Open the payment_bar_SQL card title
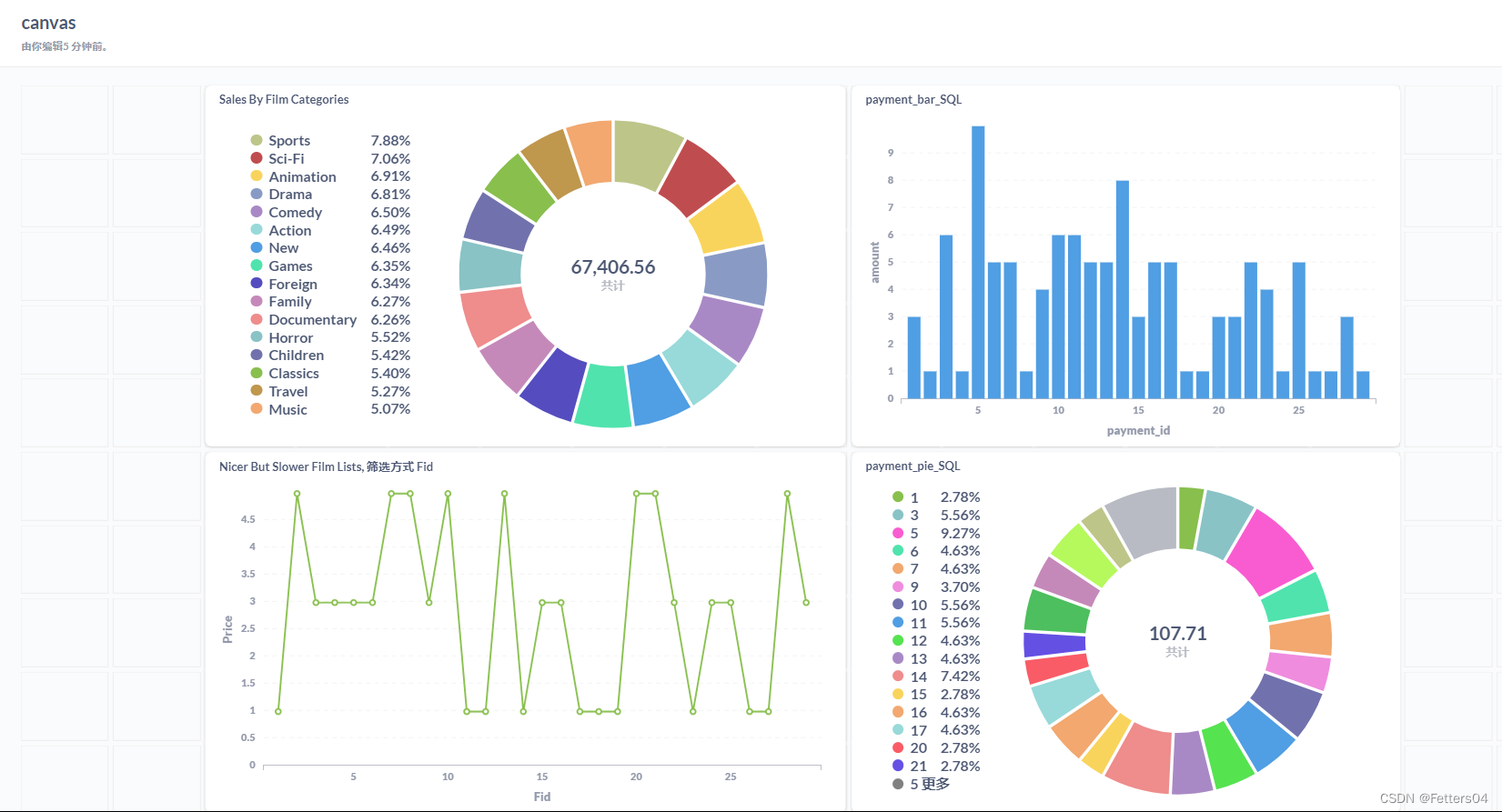1502x812 pixels. (x=913, y=99)
